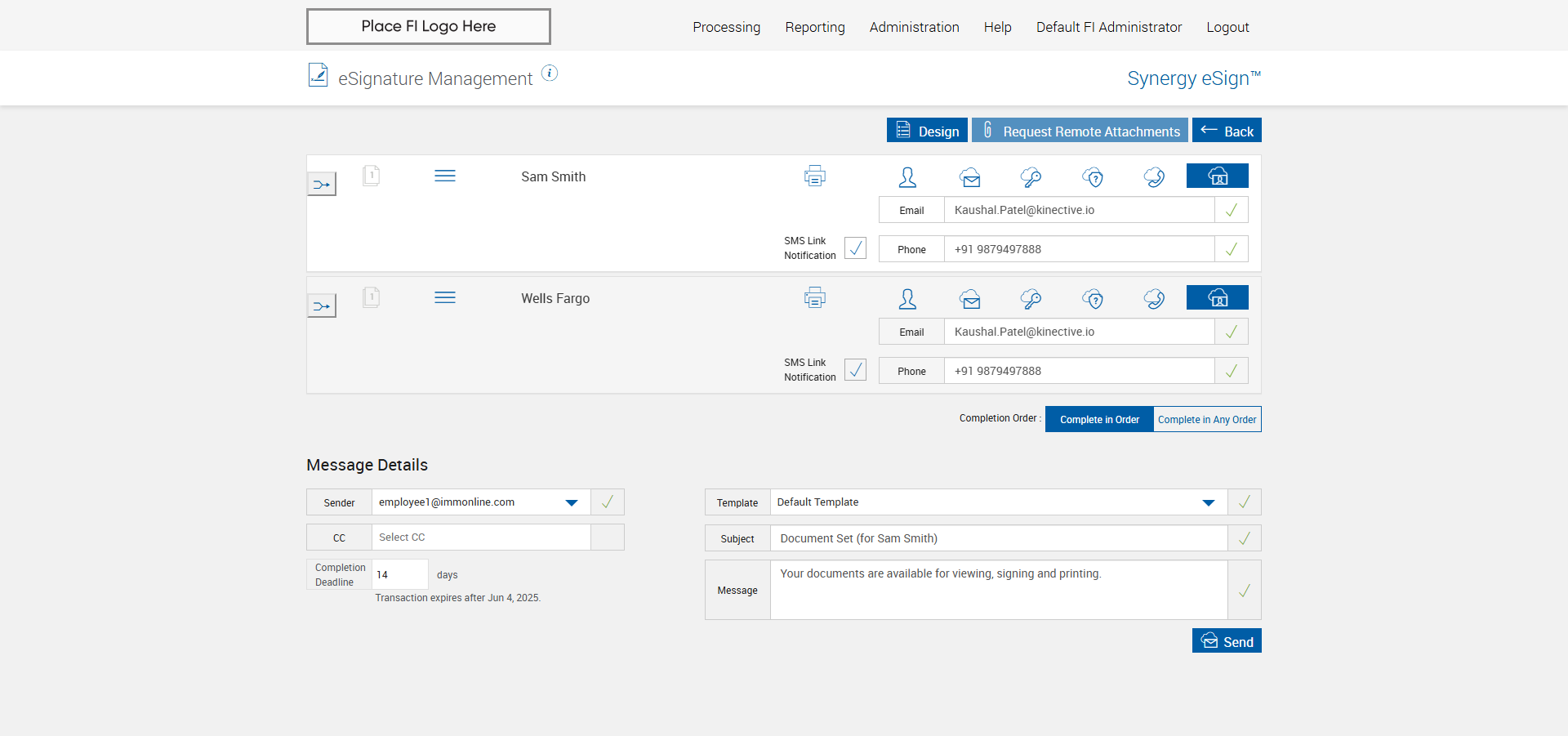Click the green checkmark beside Sam Smith's email
Viewport: 1568px width, 736px height.
pyautogui.click(x=1232, y=210)
